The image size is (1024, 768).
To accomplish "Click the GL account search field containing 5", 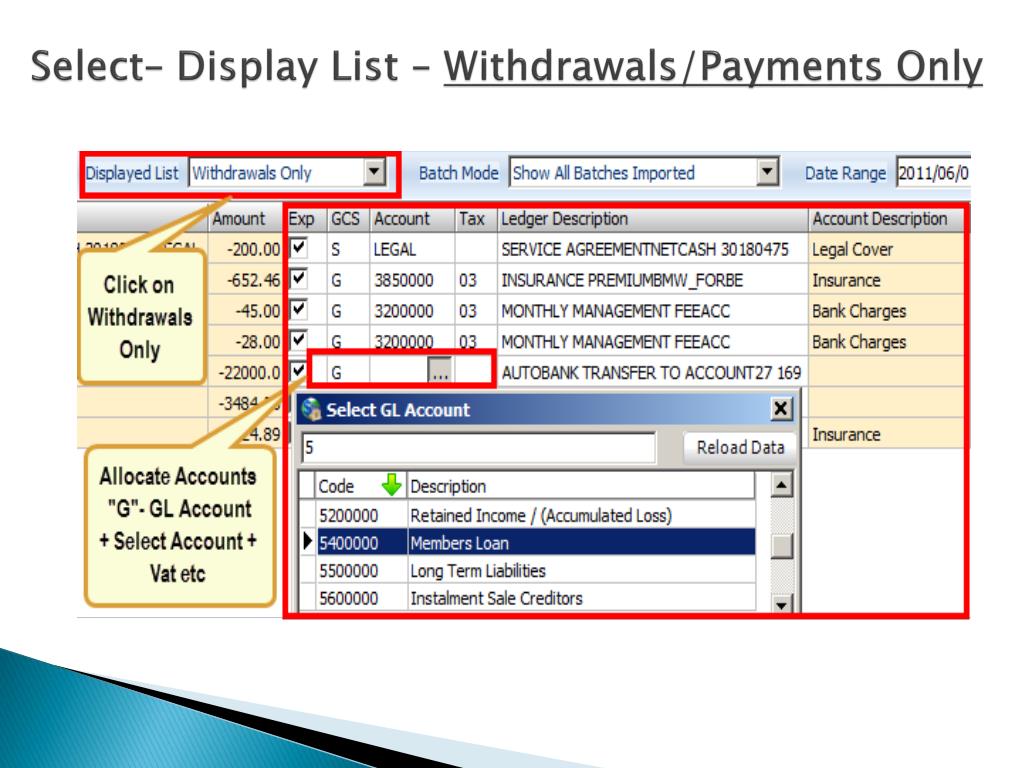I will 479,447.
